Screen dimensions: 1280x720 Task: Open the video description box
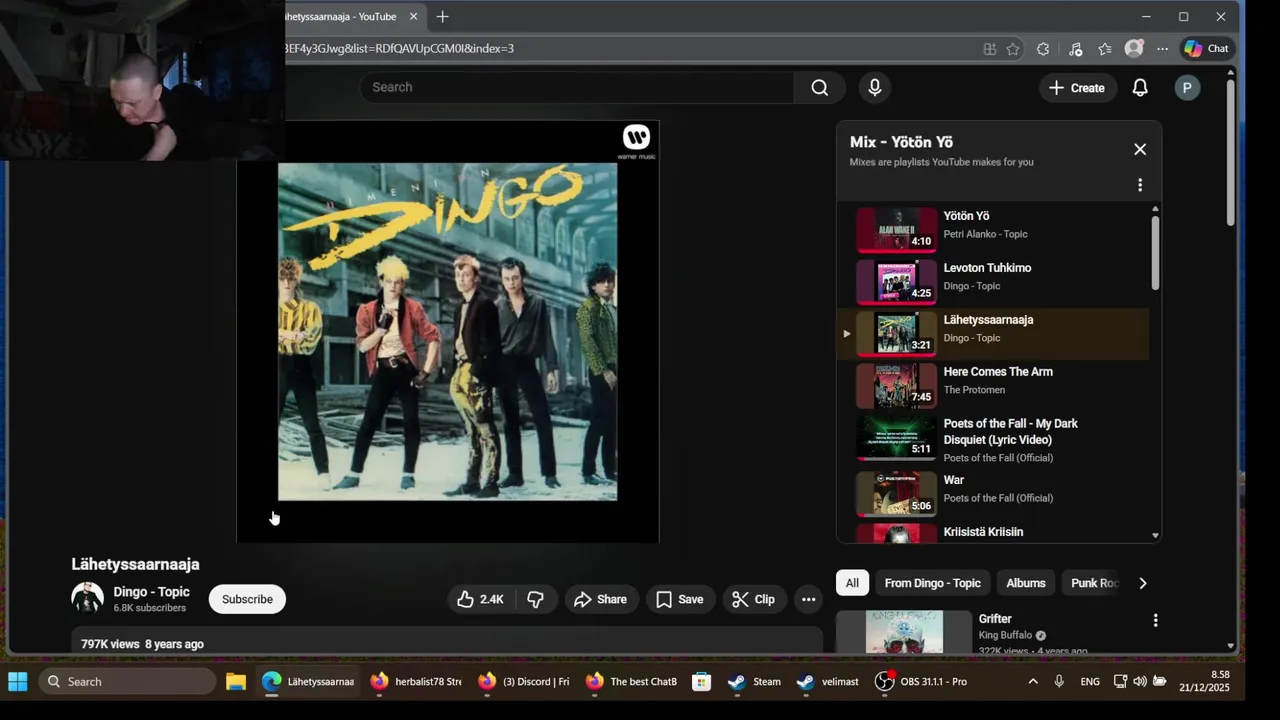pyautogui.click(x=447, y=641)
